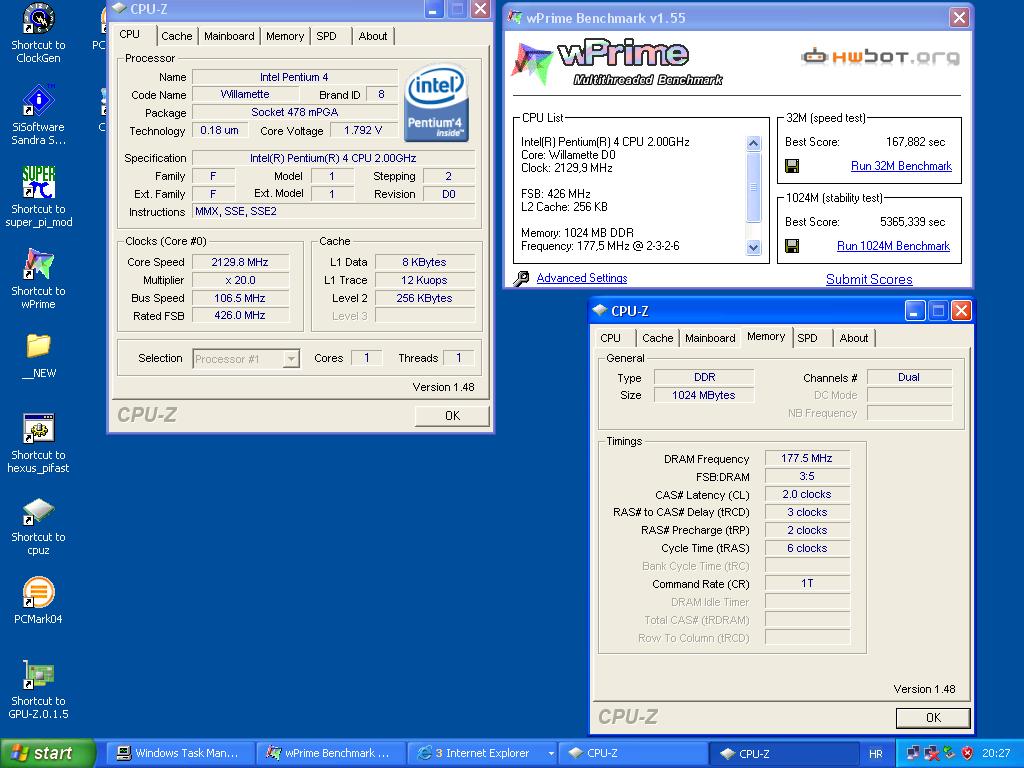Click the Rated FSB 426.0 MHz value
Viewport: 1024px width, 768px height.
[240, 315]
